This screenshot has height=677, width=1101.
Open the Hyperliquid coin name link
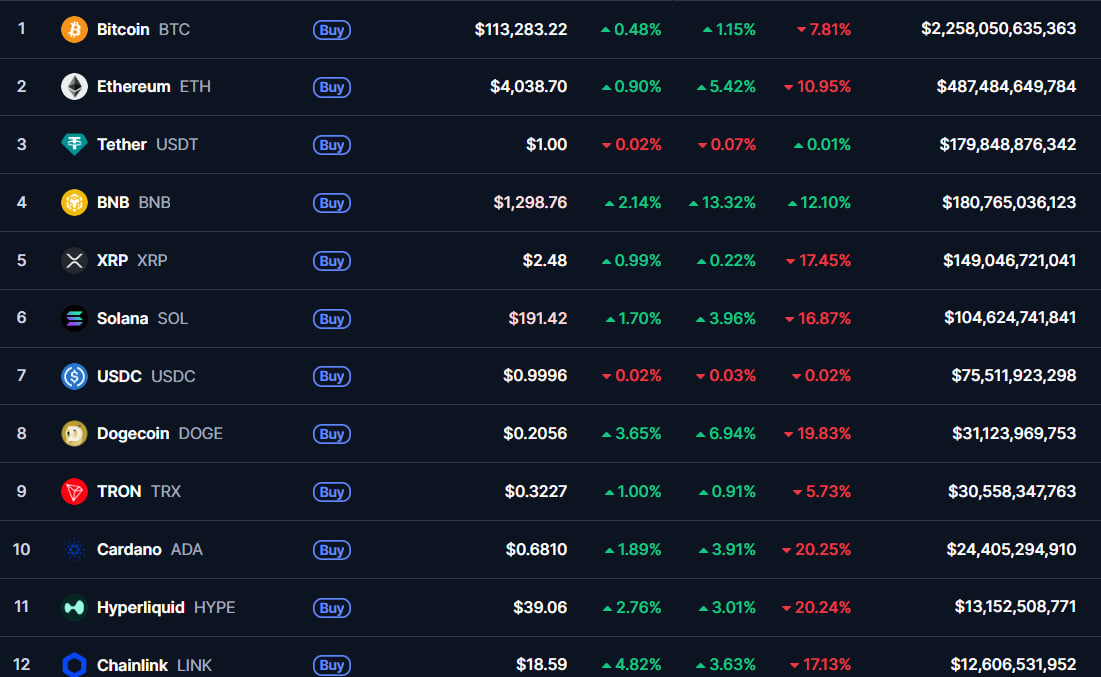pyautogui.click(x=140, y=608)
